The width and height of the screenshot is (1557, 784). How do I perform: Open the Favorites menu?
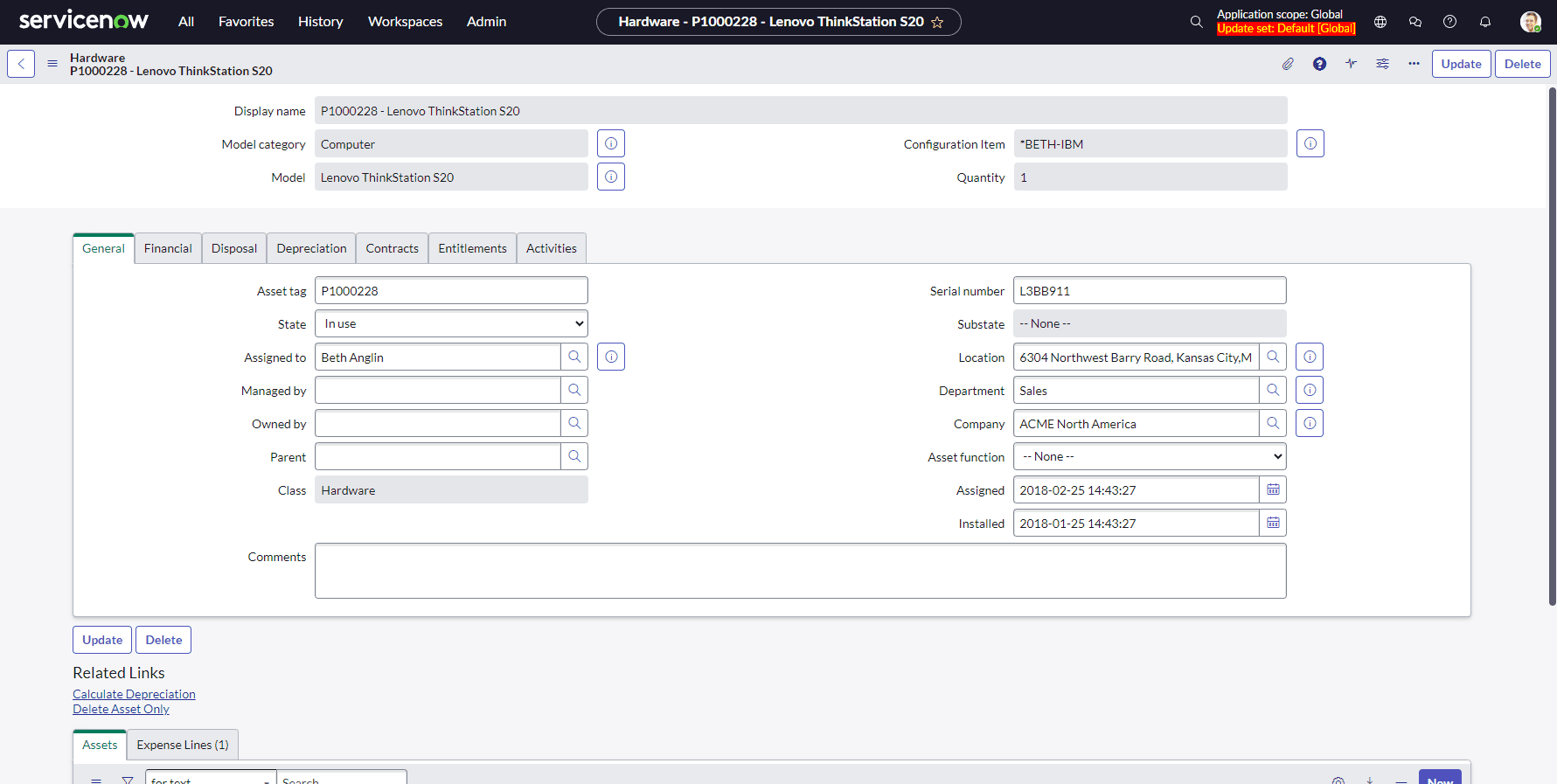[246, 22]
